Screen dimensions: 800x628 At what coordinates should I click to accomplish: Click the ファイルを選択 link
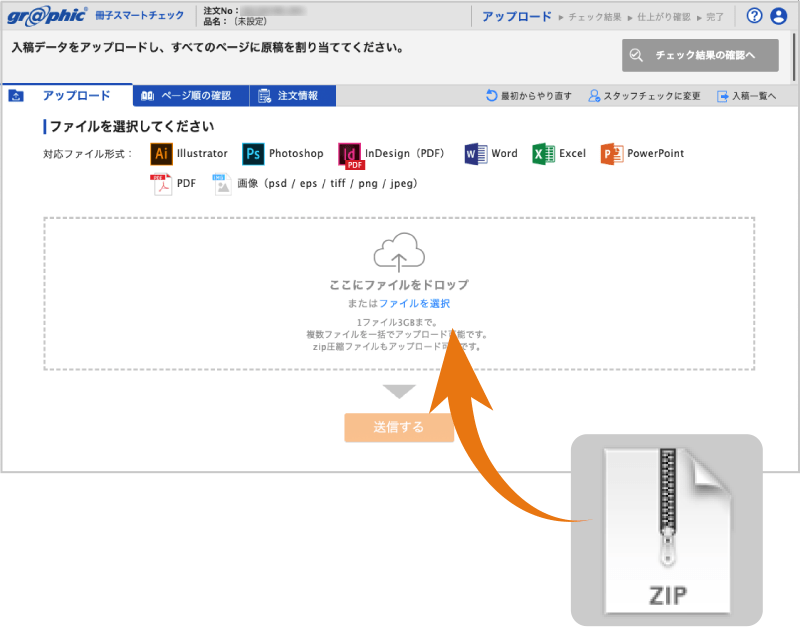[414, 304]
